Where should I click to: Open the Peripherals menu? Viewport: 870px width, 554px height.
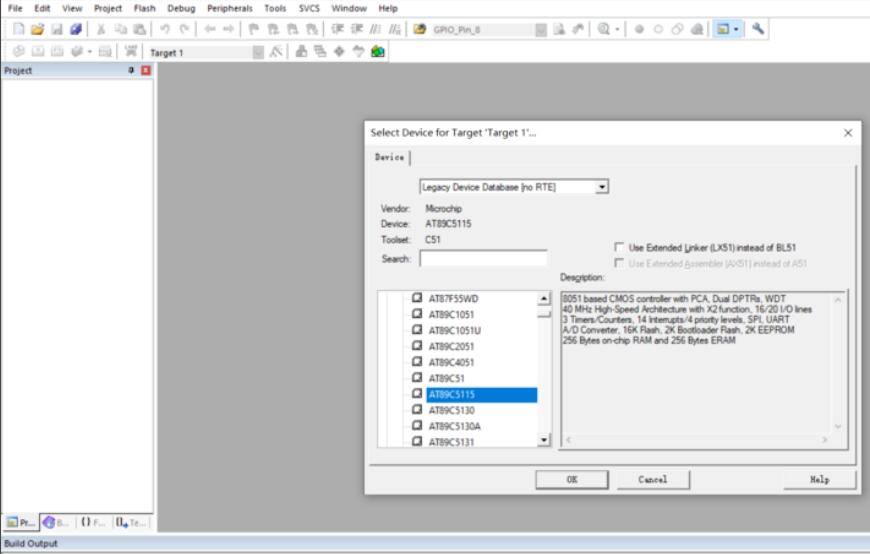230,8
